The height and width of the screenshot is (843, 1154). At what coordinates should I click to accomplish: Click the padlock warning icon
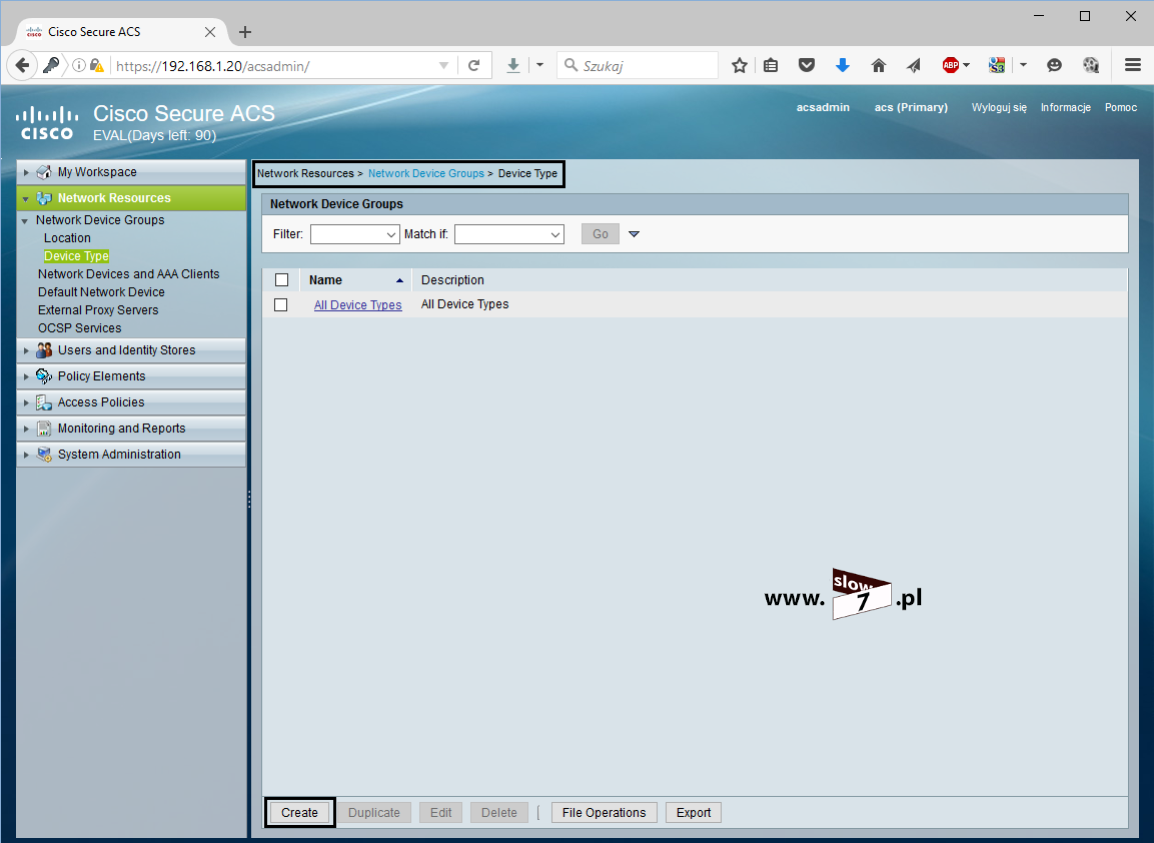pyautogui.click(x=96, y=66)
